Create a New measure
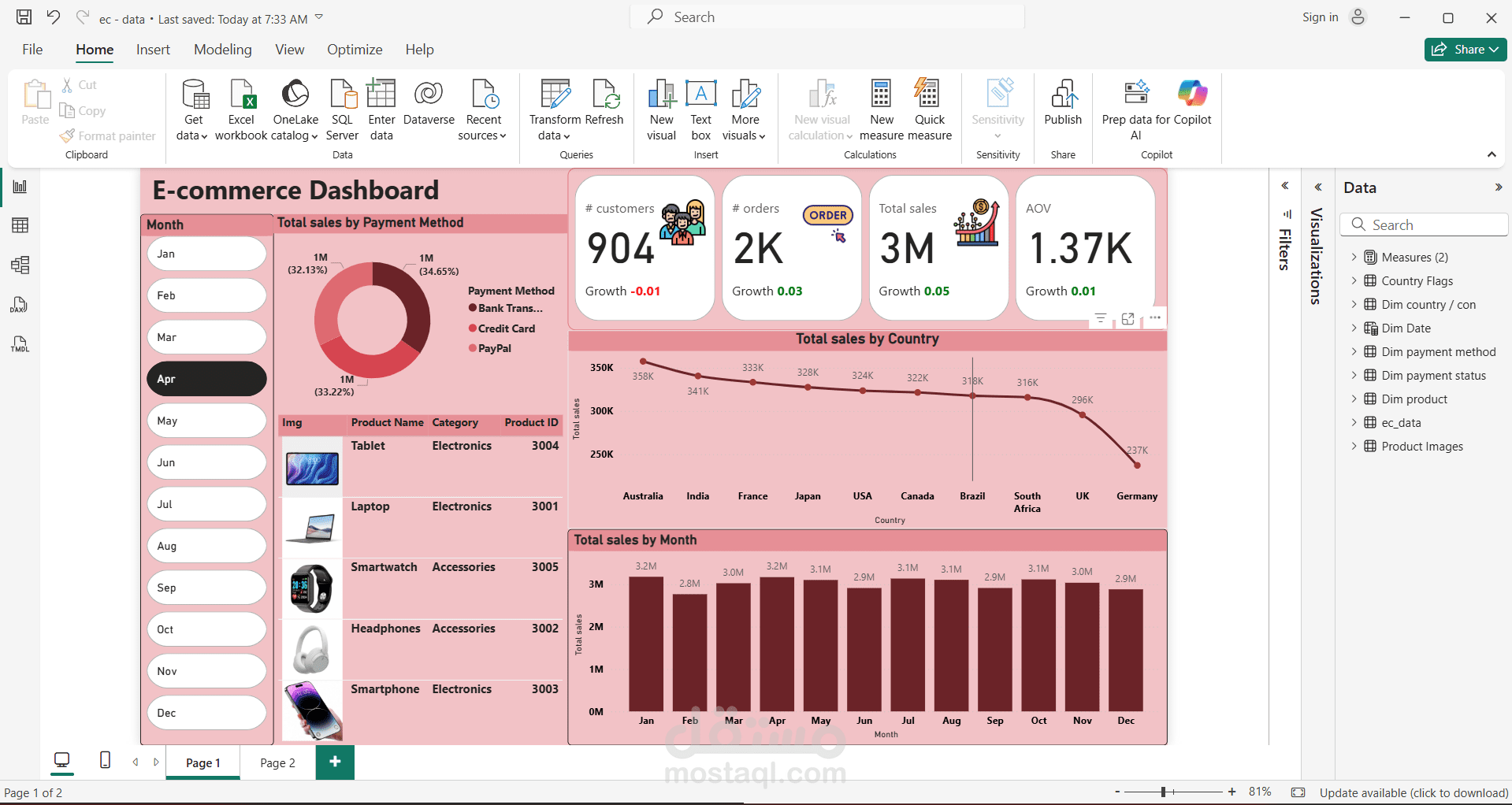The height and width of the screenshot is (805, 1512). pyautogui.click(x=881, y=109)
